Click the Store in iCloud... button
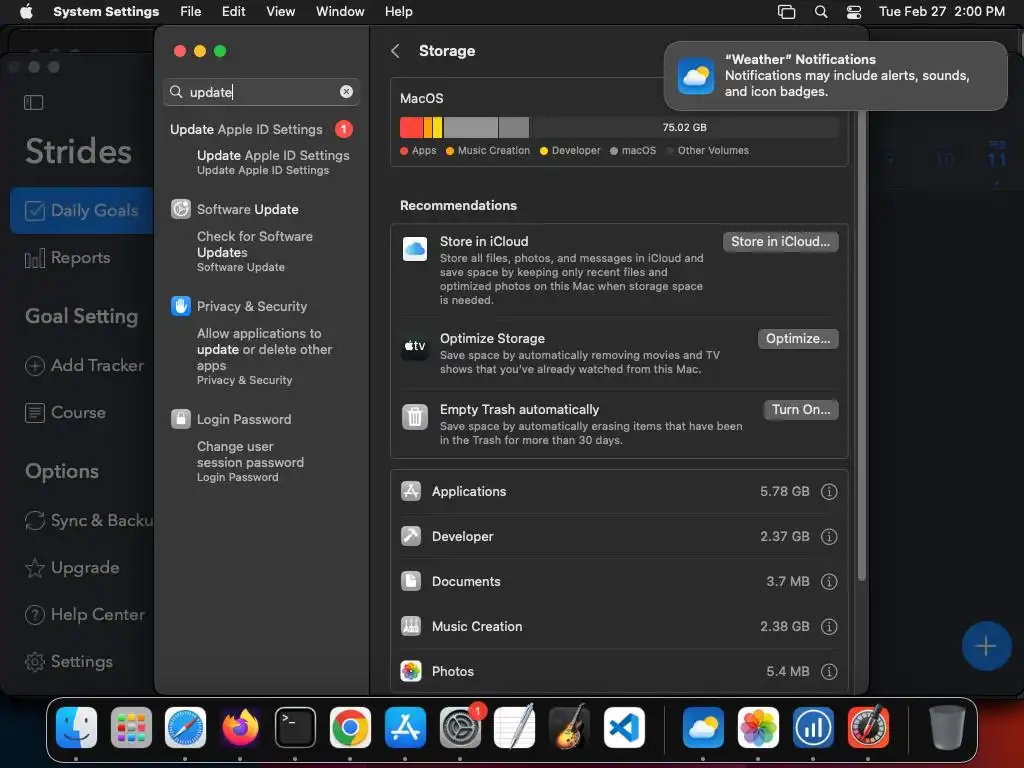1024x768 pixels. pos(780,242)
